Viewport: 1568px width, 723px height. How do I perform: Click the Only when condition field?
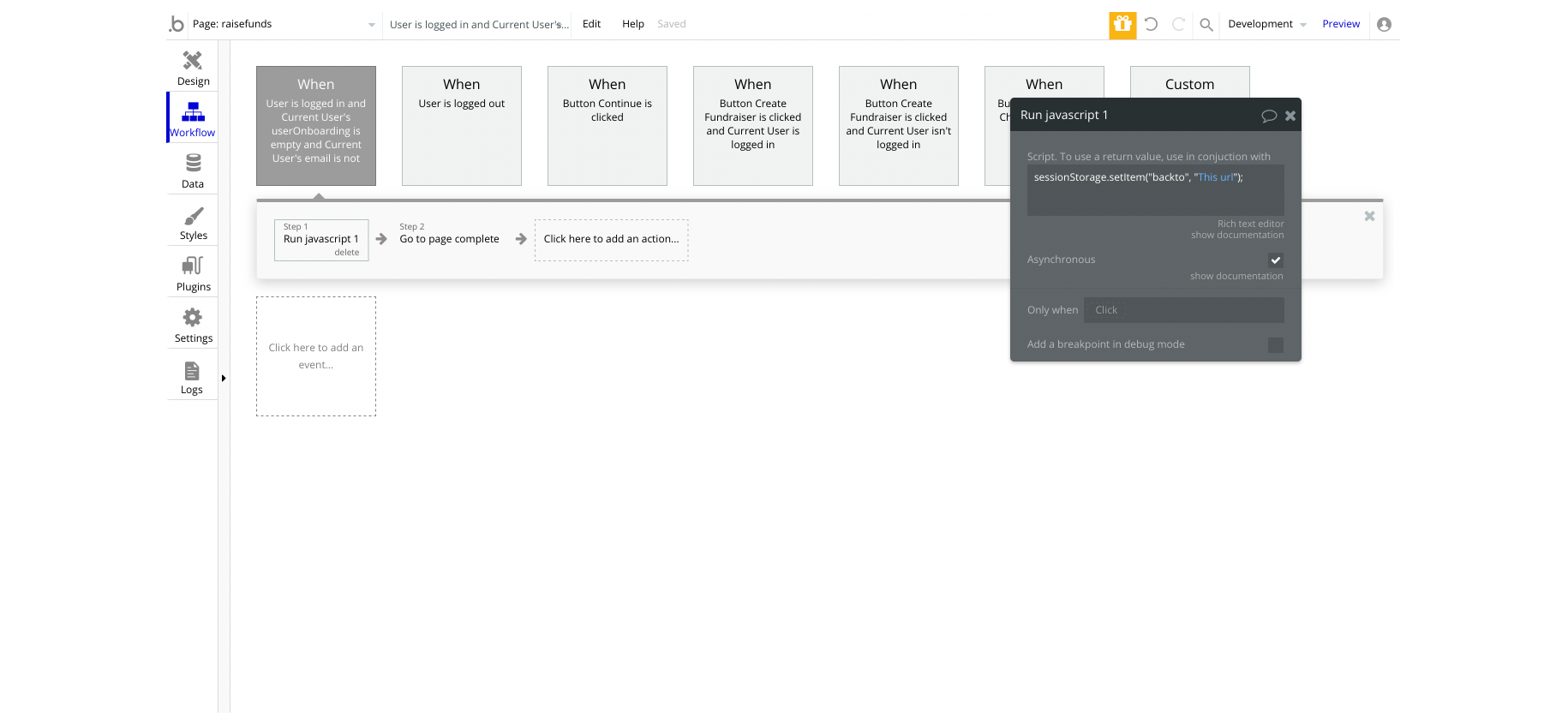(x=1183, y=310)
